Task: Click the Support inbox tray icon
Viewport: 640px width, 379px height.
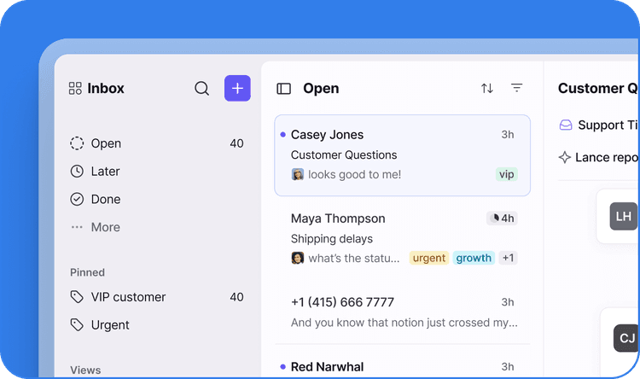Action: 566,125
